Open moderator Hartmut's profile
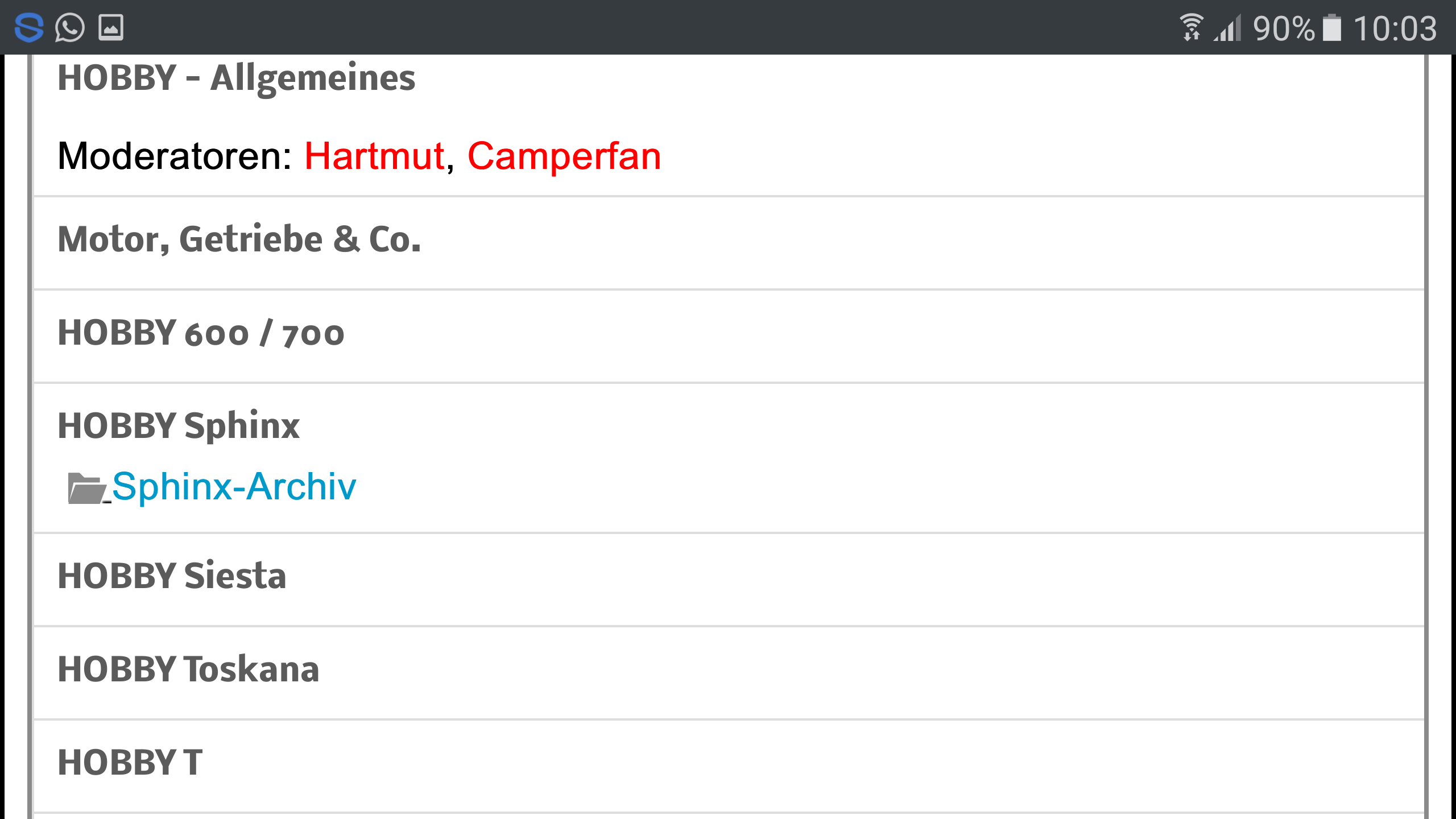This screenshot has height=819, width=1456. coord(374,156)
